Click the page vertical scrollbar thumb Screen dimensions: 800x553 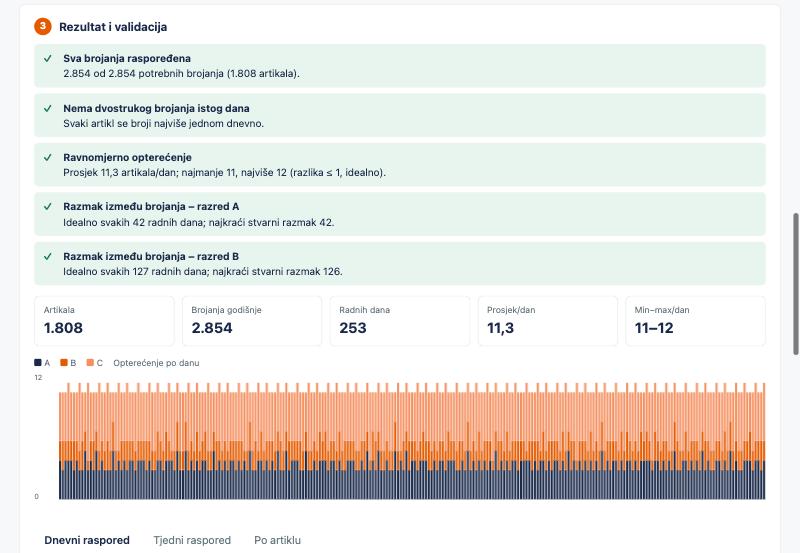(x=795, y=284)
